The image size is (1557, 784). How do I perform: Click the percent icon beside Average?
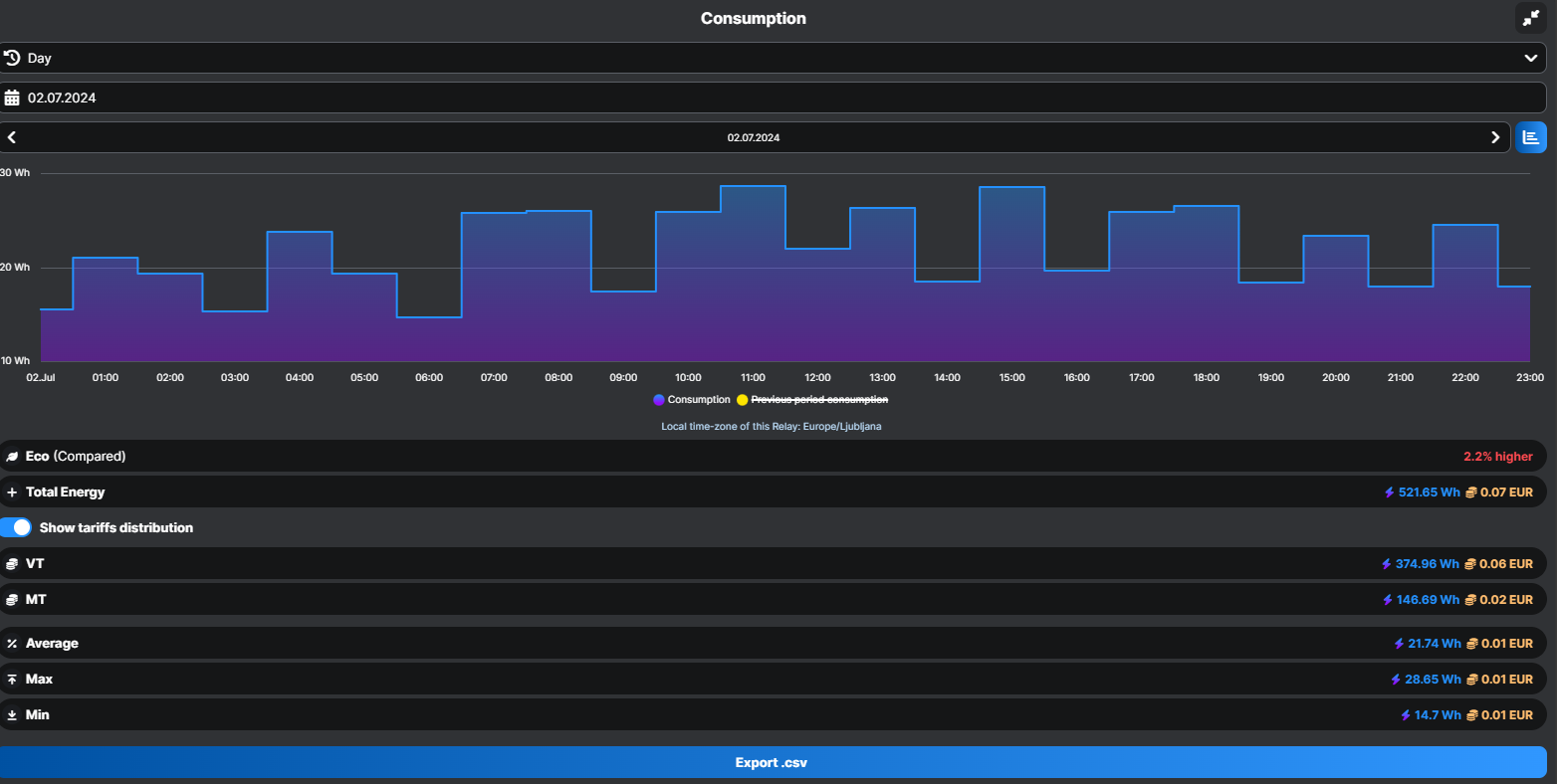coord(12,644)
